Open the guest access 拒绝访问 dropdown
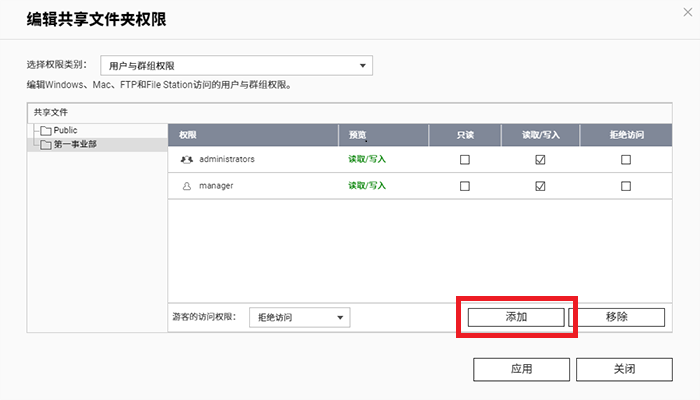700x400 pixels. (x=300, y=317)
